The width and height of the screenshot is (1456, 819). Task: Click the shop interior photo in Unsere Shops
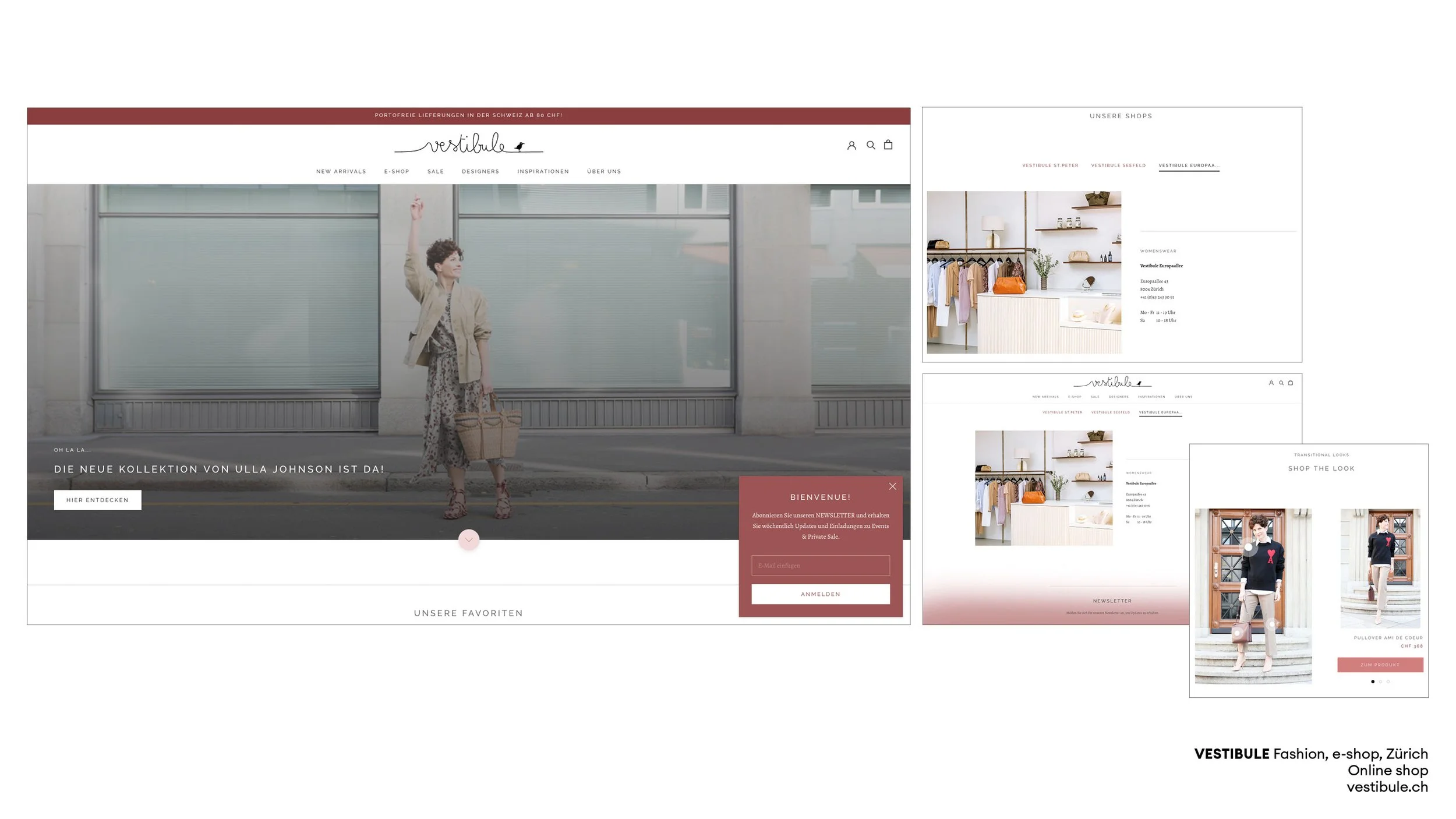[x=1024, y=272]
